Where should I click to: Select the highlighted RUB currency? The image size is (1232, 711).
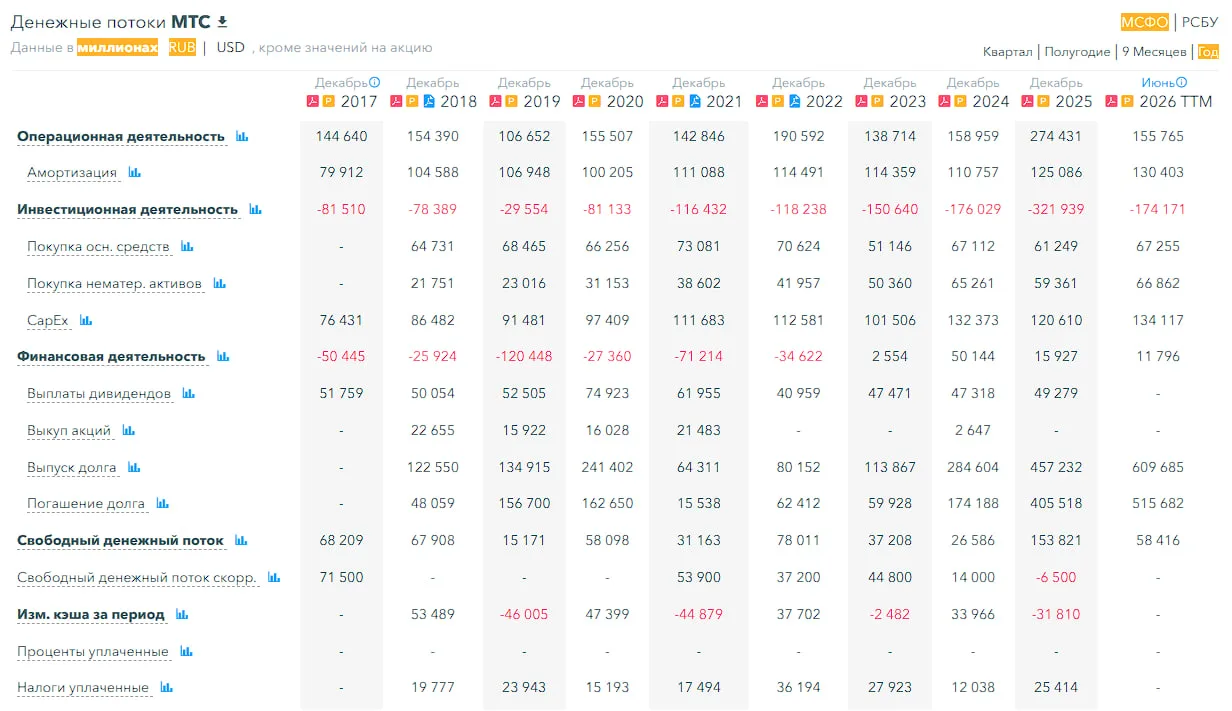click(182, 47)
